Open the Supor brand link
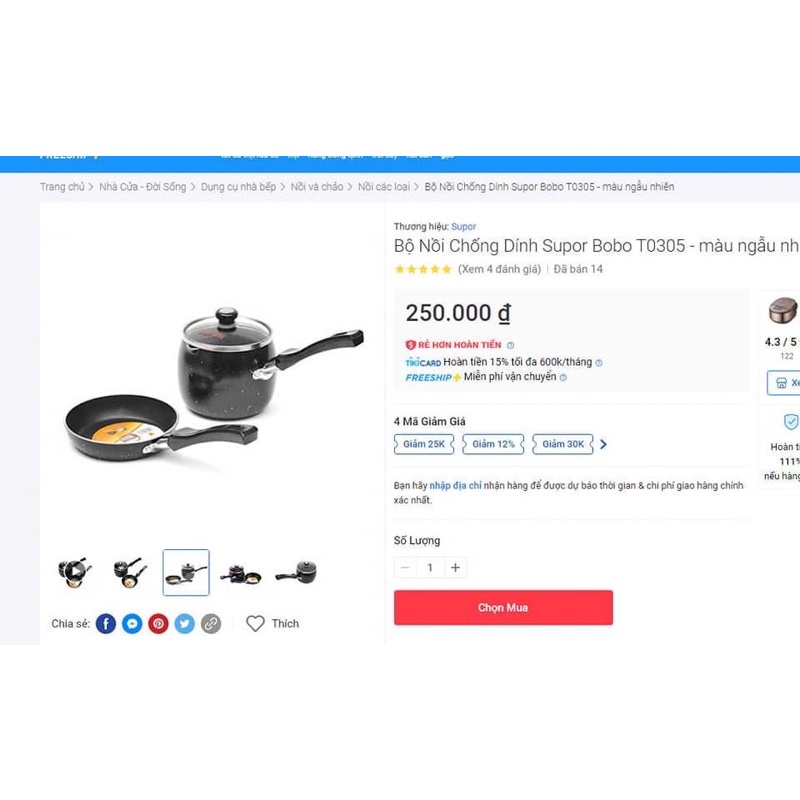The height and width of the screenshot is (800, 800). tap(463, 227)
